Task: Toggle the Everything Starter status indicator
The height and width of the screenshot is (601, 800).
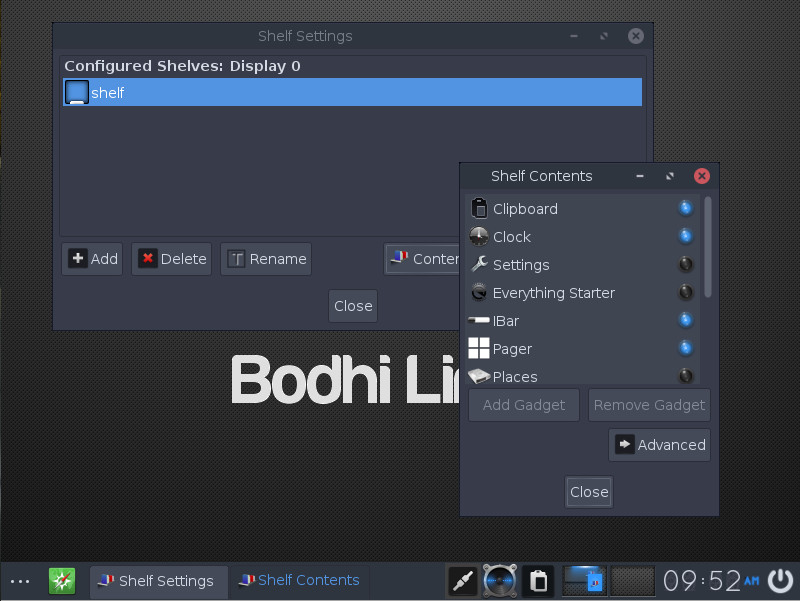Action: 686,292
